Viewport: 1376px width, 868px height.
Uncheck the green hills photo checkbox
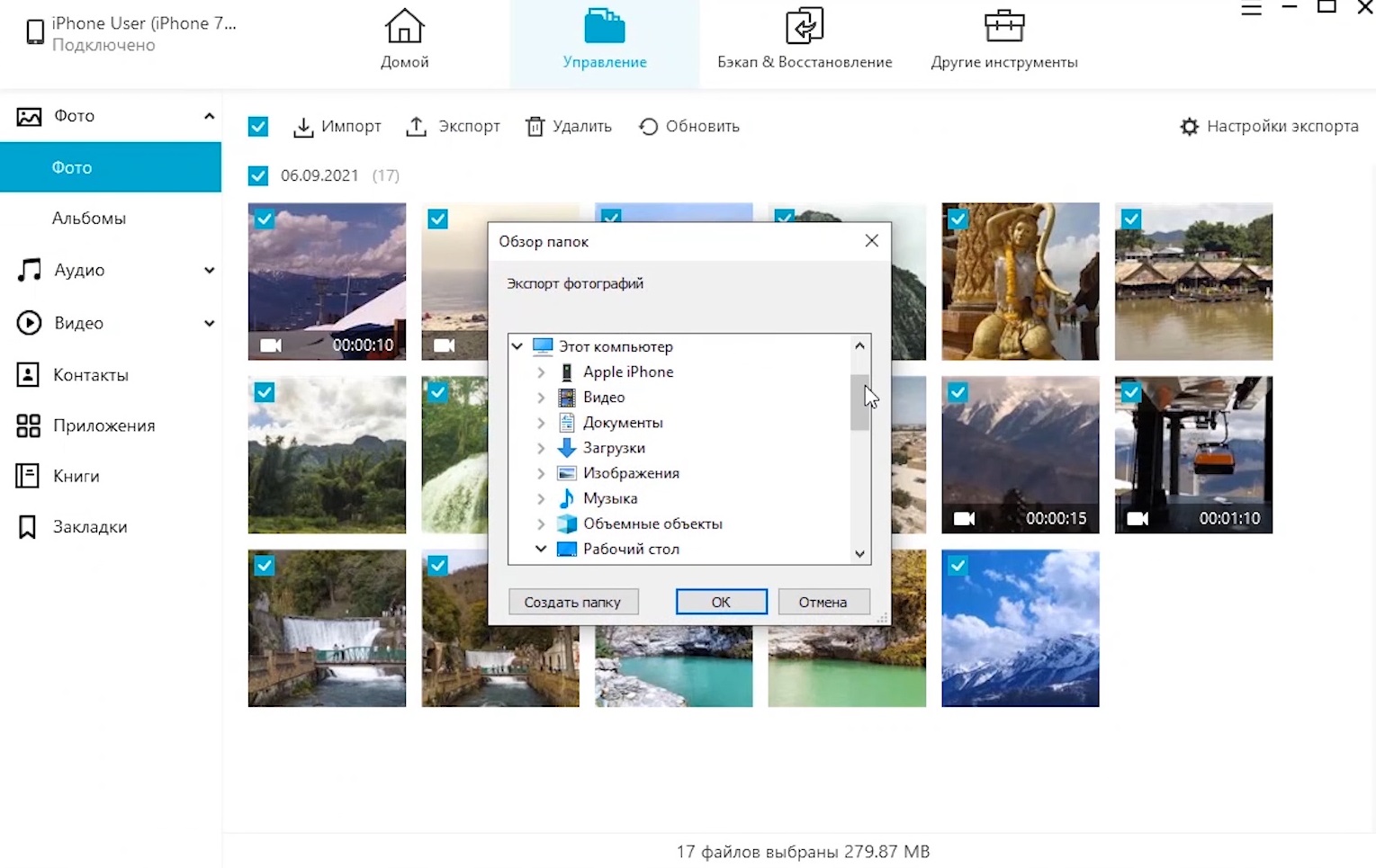click(x=265, y=392)
